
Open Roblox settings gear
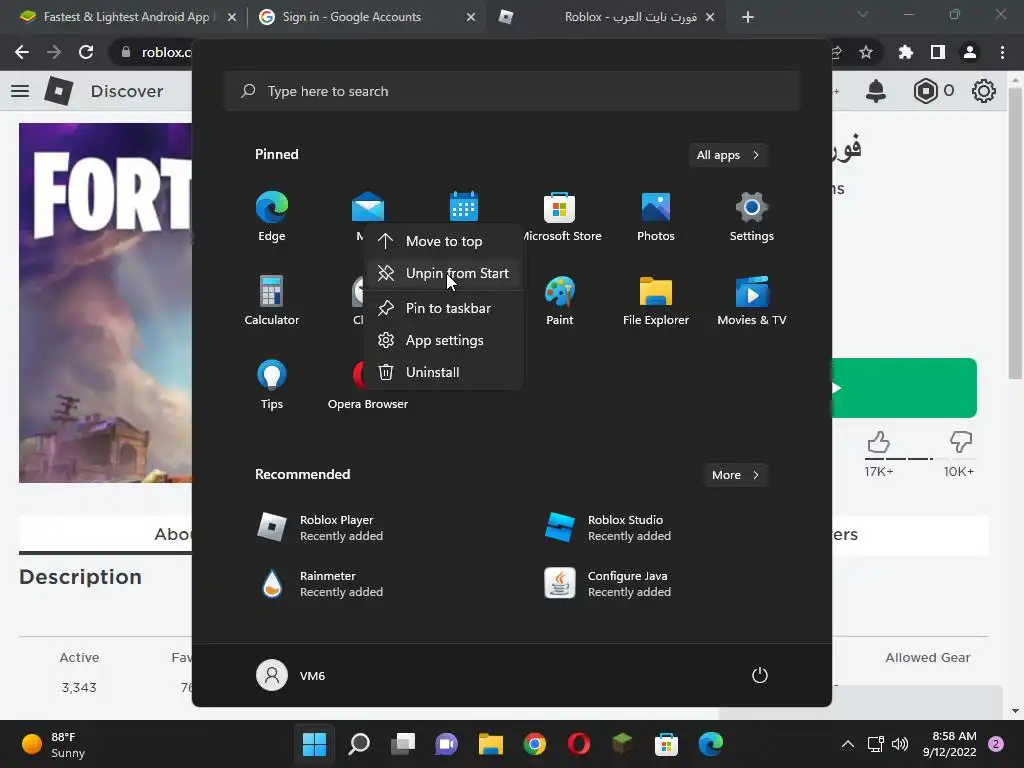[984, 91]
